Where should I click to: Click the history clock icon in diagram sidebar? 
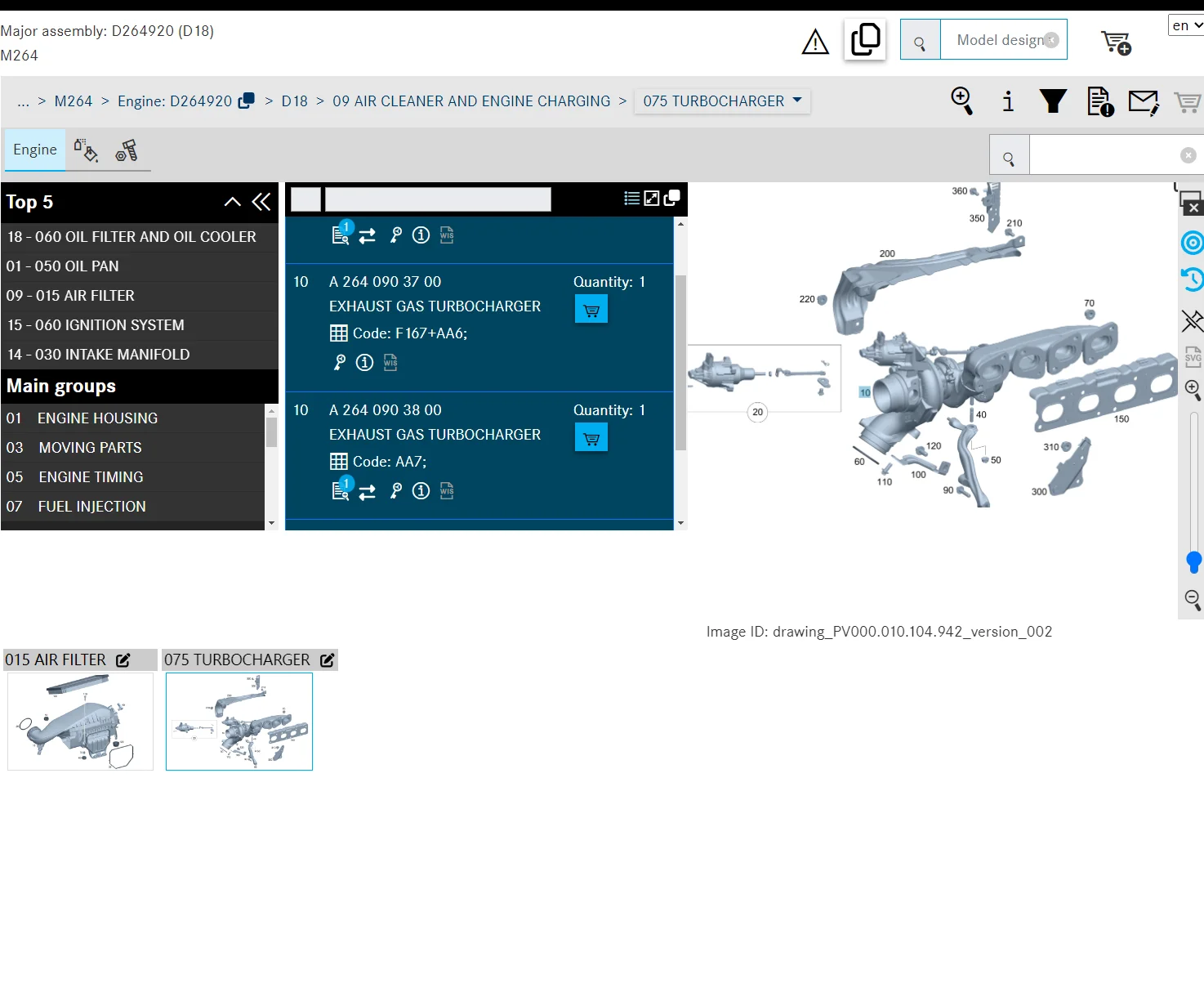click(1193, 279)
